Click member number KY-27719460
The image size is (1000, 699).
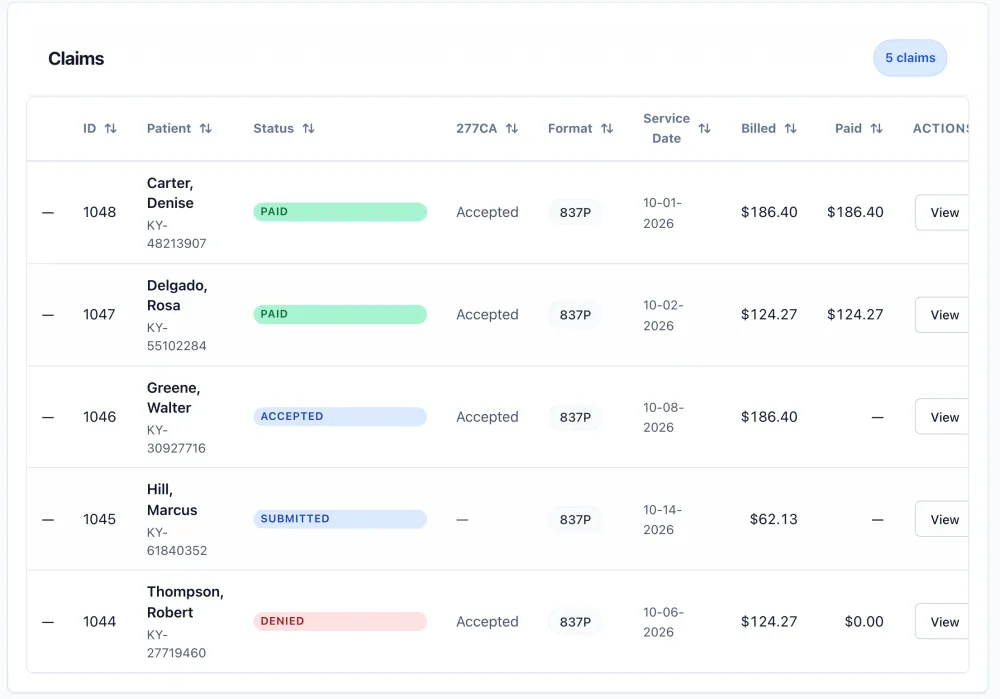[x=176, y=644]
